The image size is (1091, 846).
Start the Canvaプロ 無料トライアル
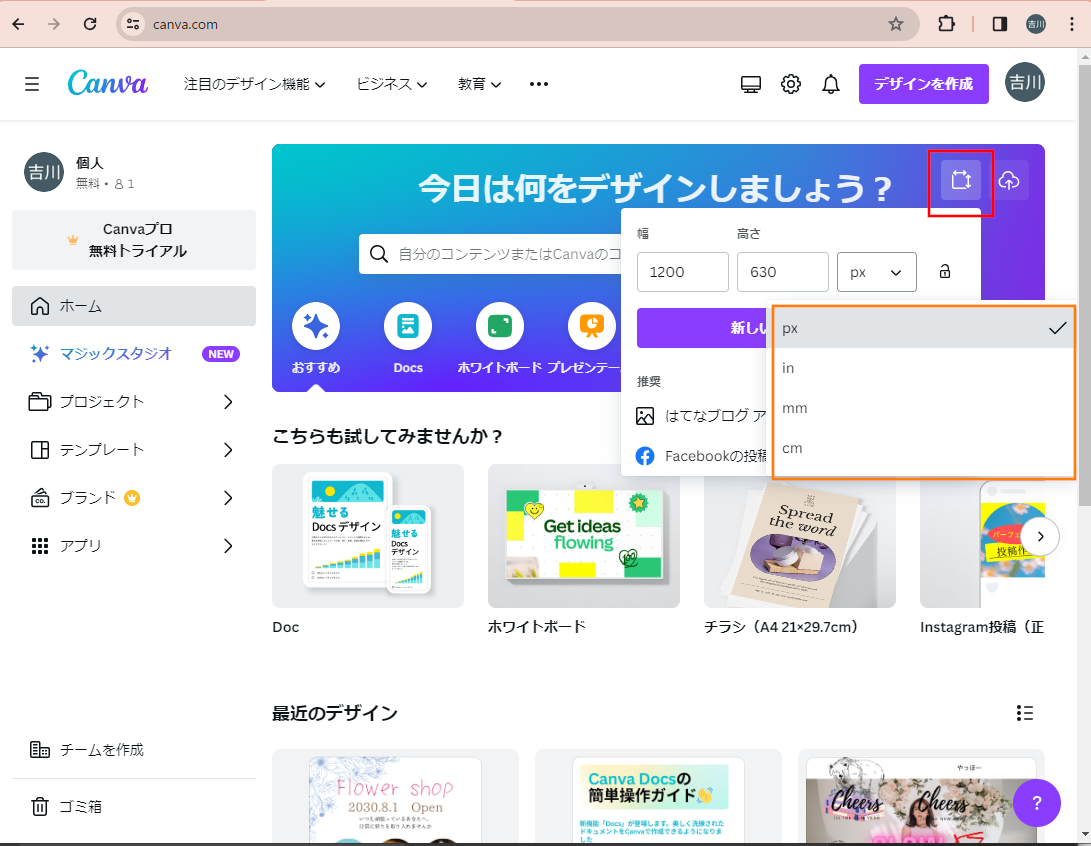pos(134,240)
